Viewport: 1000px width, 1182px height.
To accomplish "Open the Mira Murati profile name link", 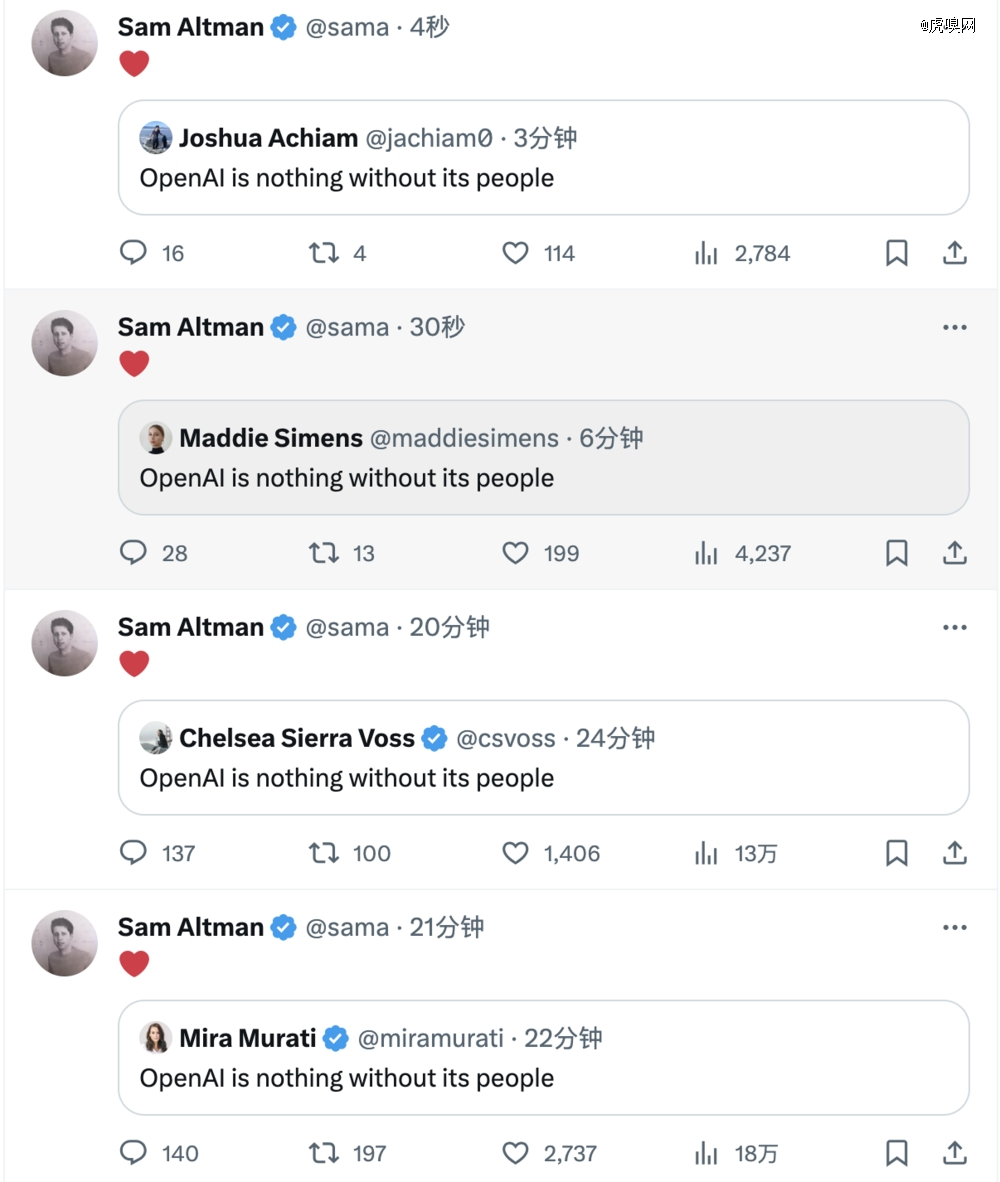I will coord(248,1038).
